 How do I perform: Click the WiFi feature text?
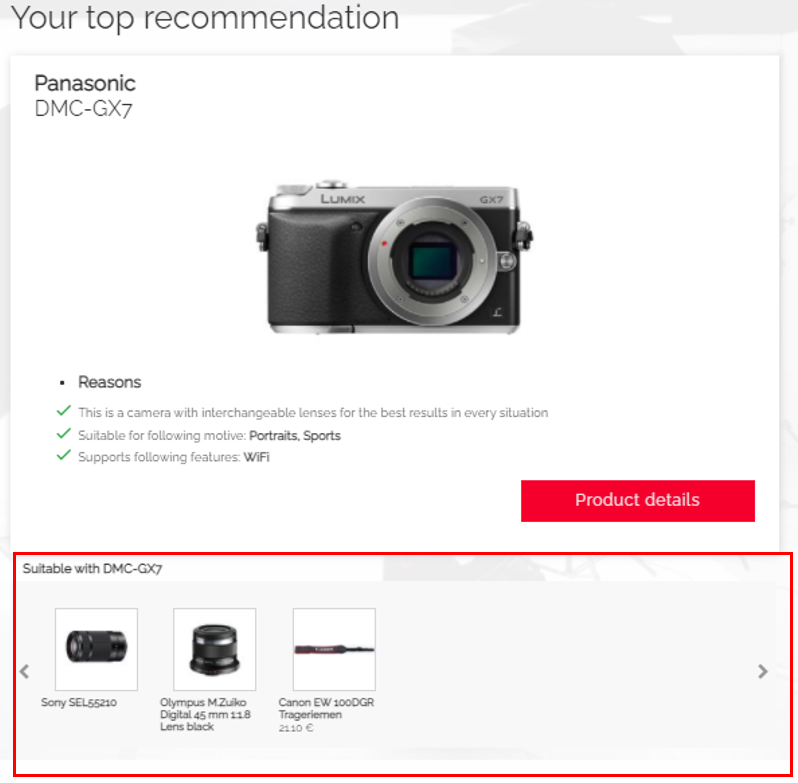click(256, 457)
